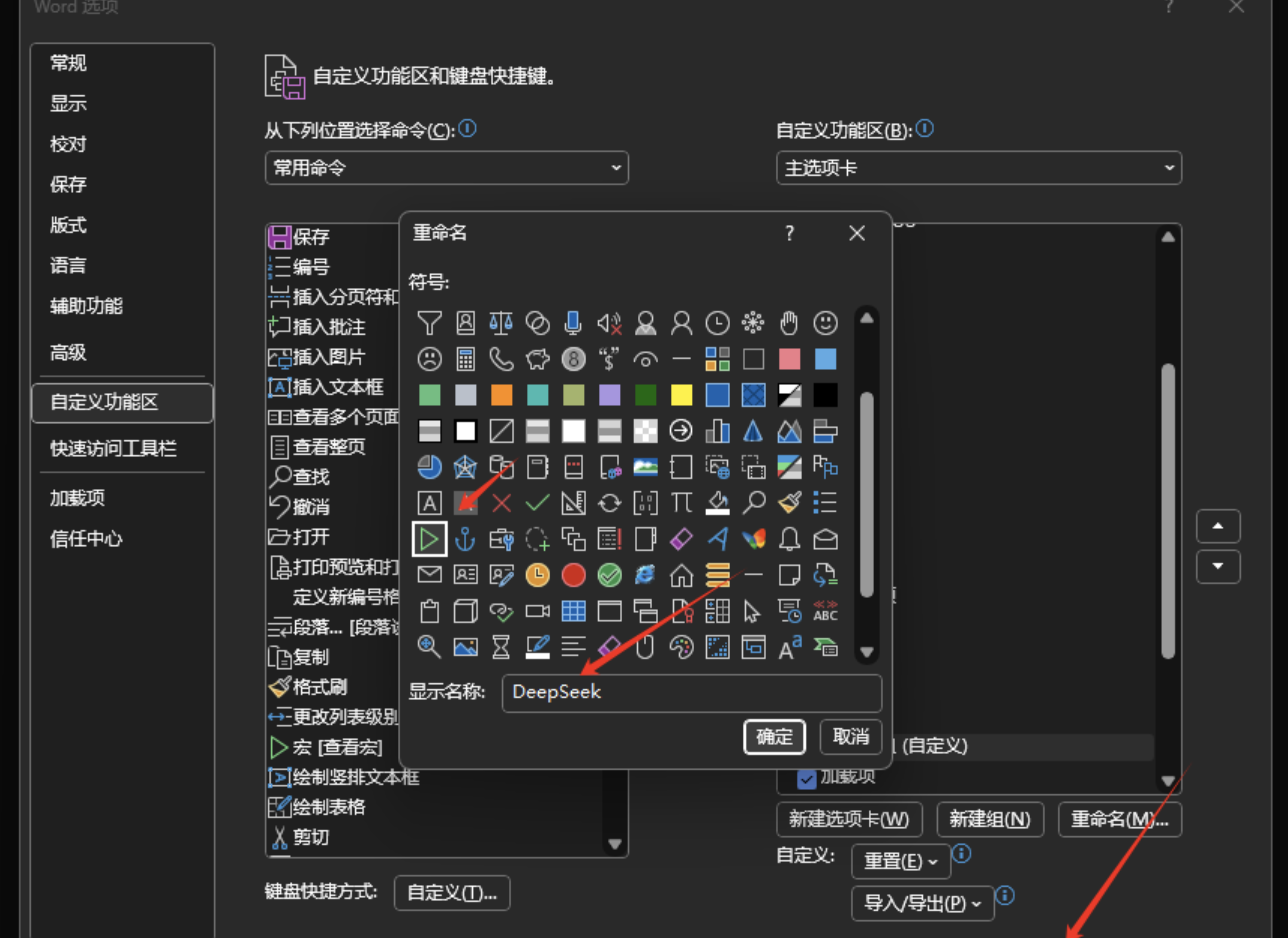Pick the funnel filter symbol
Screen dimensions: 1288x938
pos(429,322)
